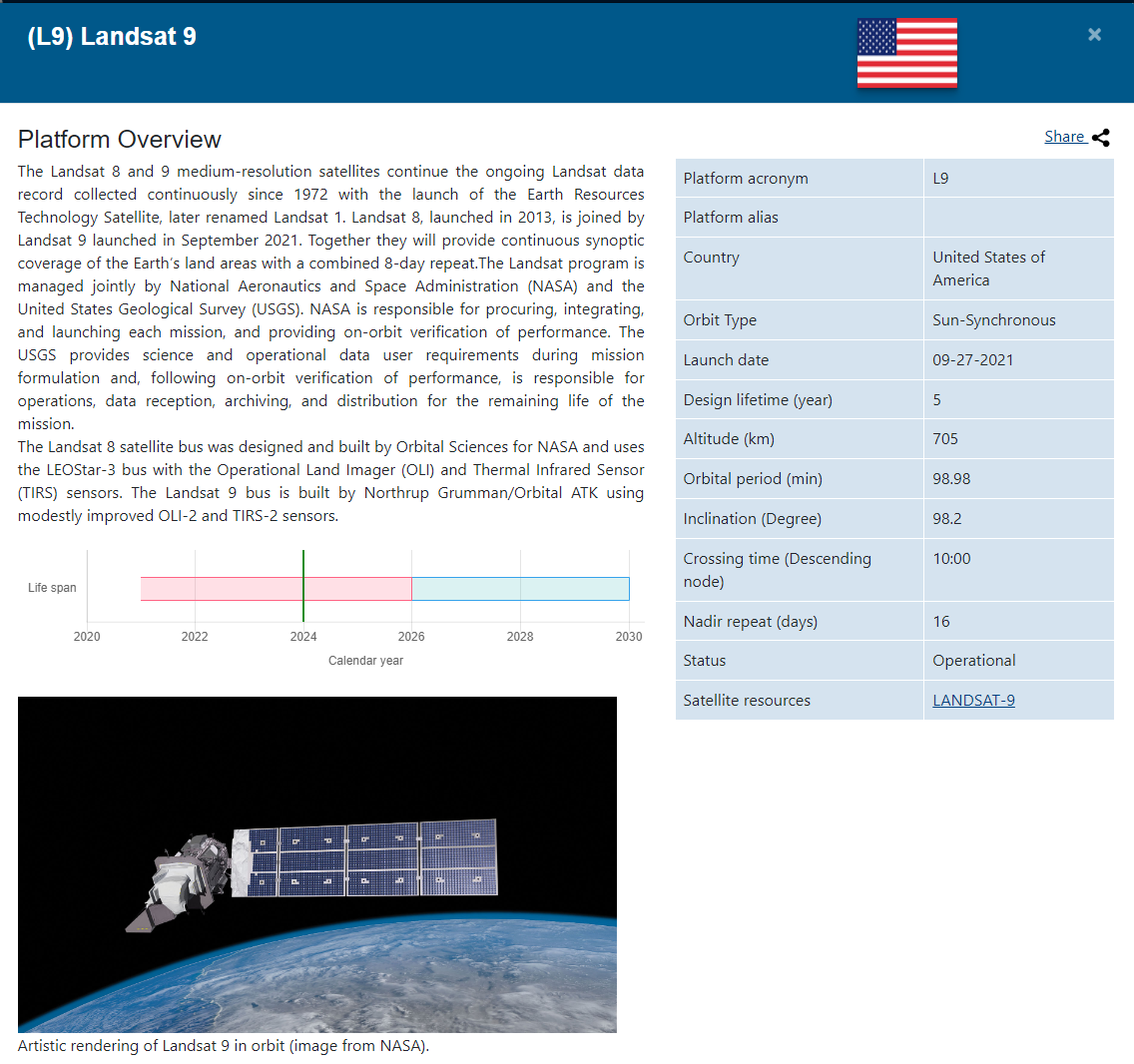This screenshot has height=1064, width=1134.
Task: Click the 'Platform Overview' heading
Action: coord(120,139)
